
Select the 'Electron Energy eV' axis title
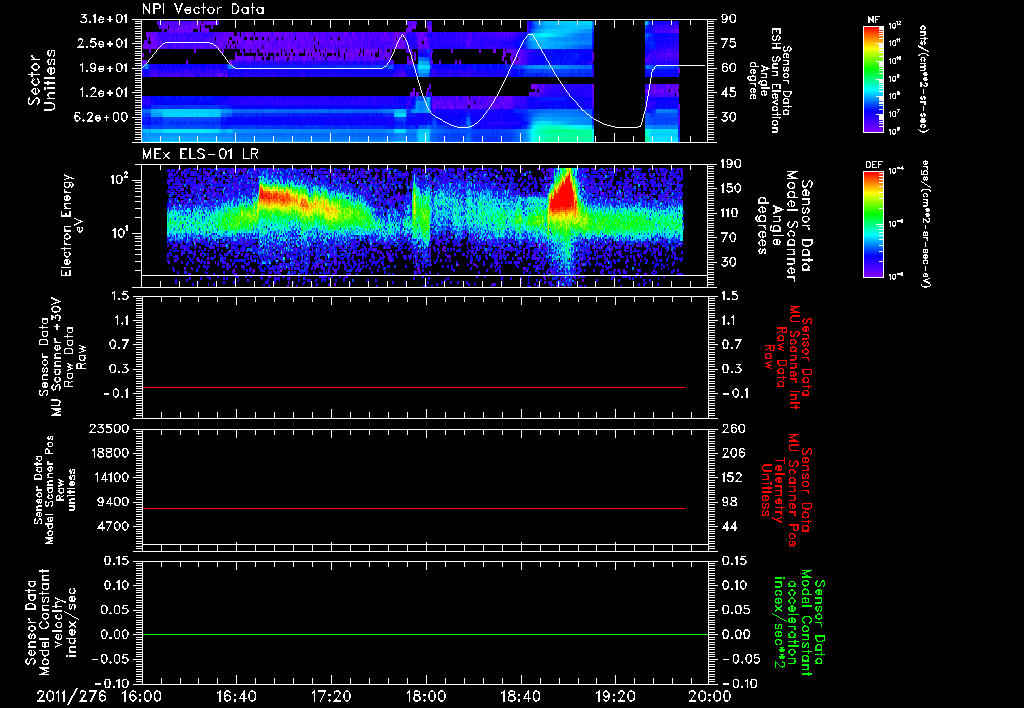pos(70,225)
